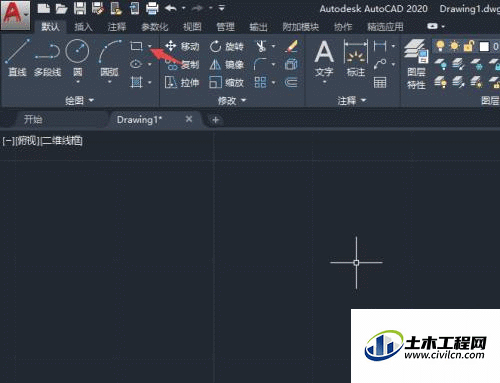Screen dimensions: 500x383
Task: Expand the Draw (绘图) panel
Action: [x=79, y=100]
